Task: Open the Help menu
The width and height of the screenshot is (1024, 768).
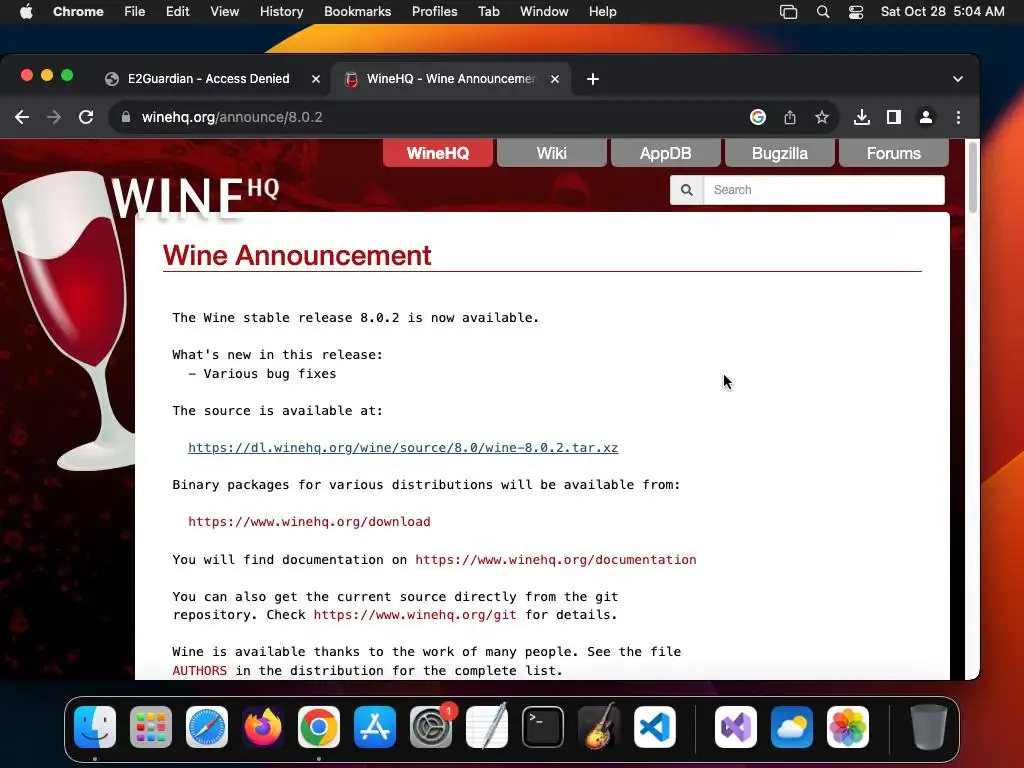Action: (602, 12)
